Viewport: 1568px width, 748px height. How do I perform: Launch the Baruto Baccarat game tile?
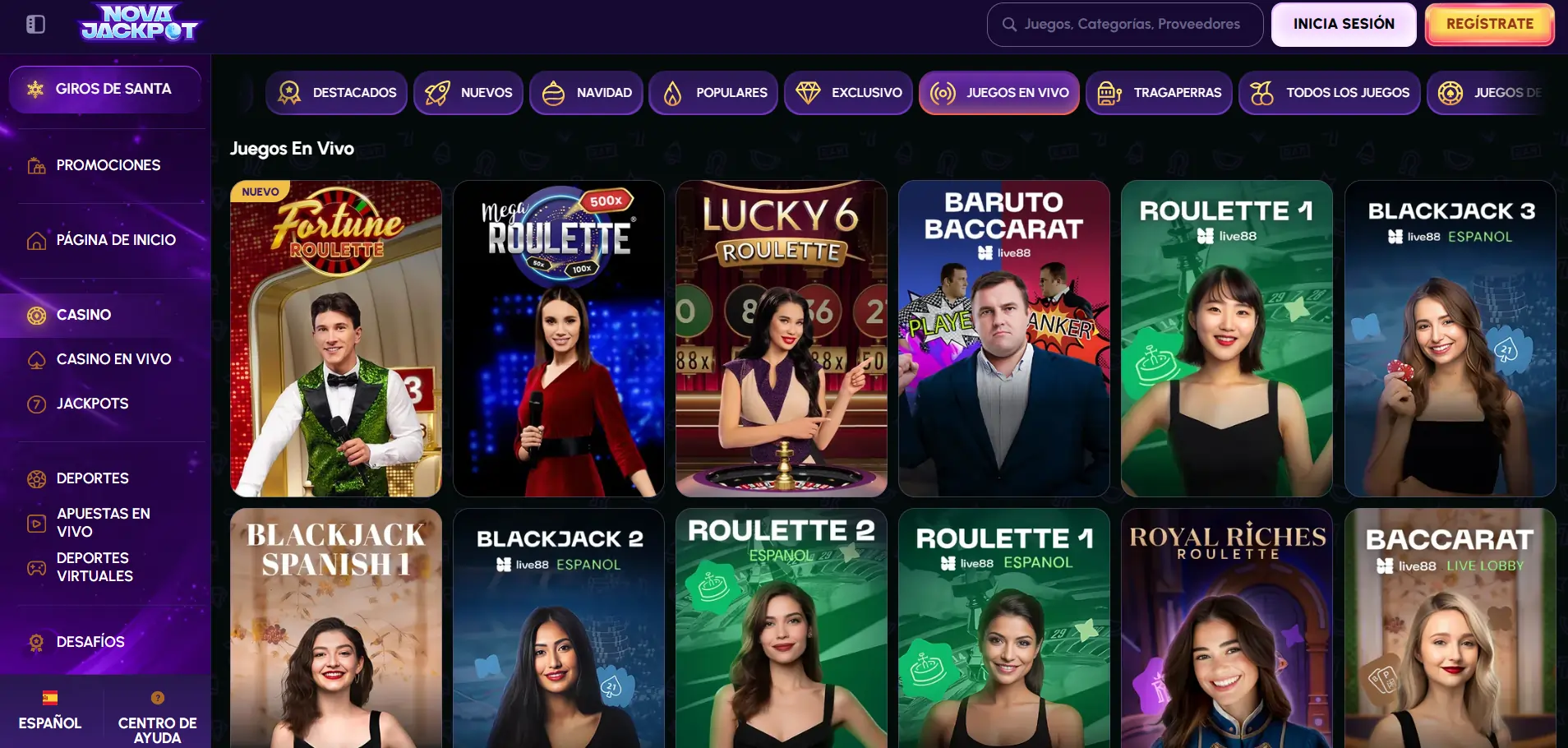coord(1004,339)
